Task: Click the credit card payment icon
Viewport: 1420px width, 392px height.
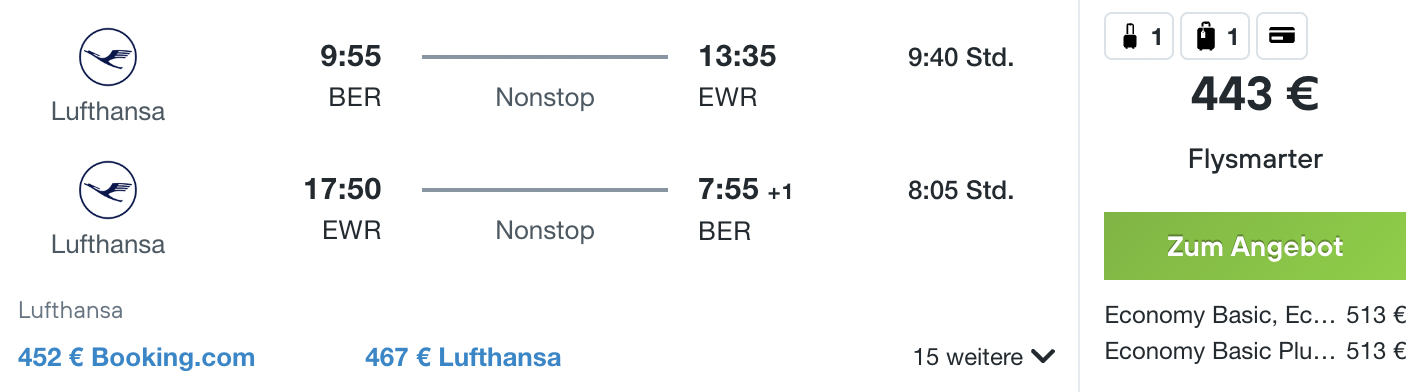Action: (1281, 37)
